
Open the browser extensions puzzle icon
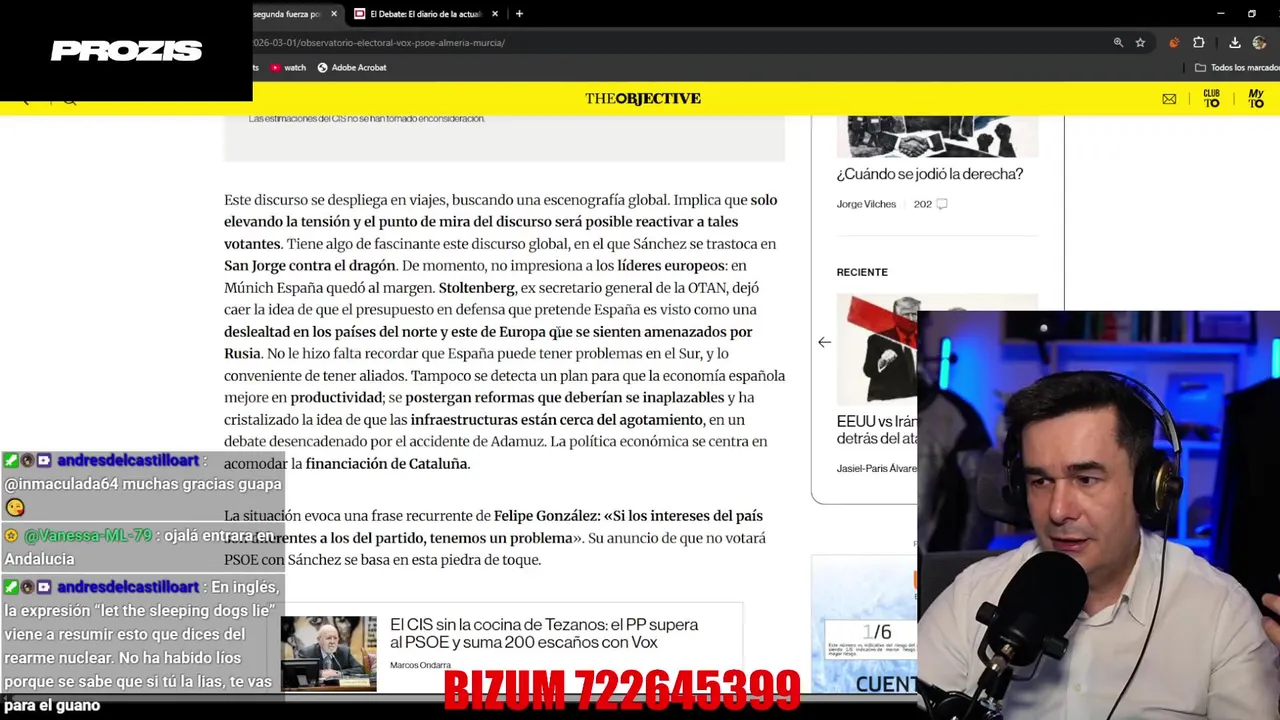1199,43
